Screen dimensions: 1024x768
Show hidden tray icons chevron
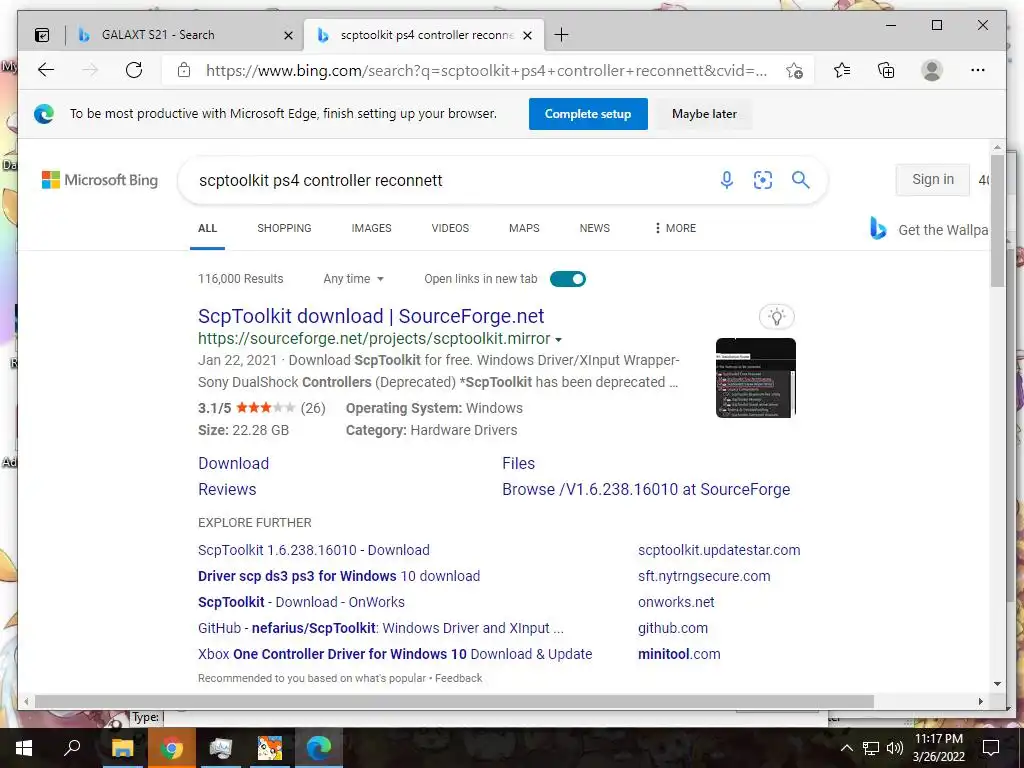click(846, 748)
